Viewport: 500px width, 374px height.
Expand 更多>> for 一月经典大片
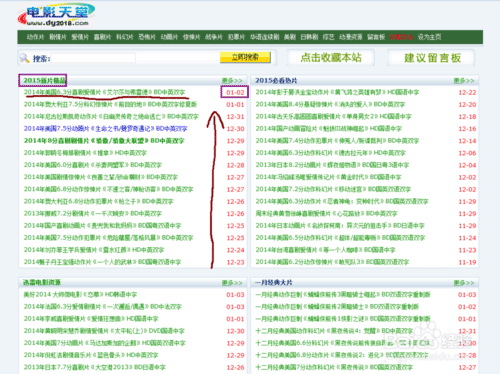click(x=464, y=283)
